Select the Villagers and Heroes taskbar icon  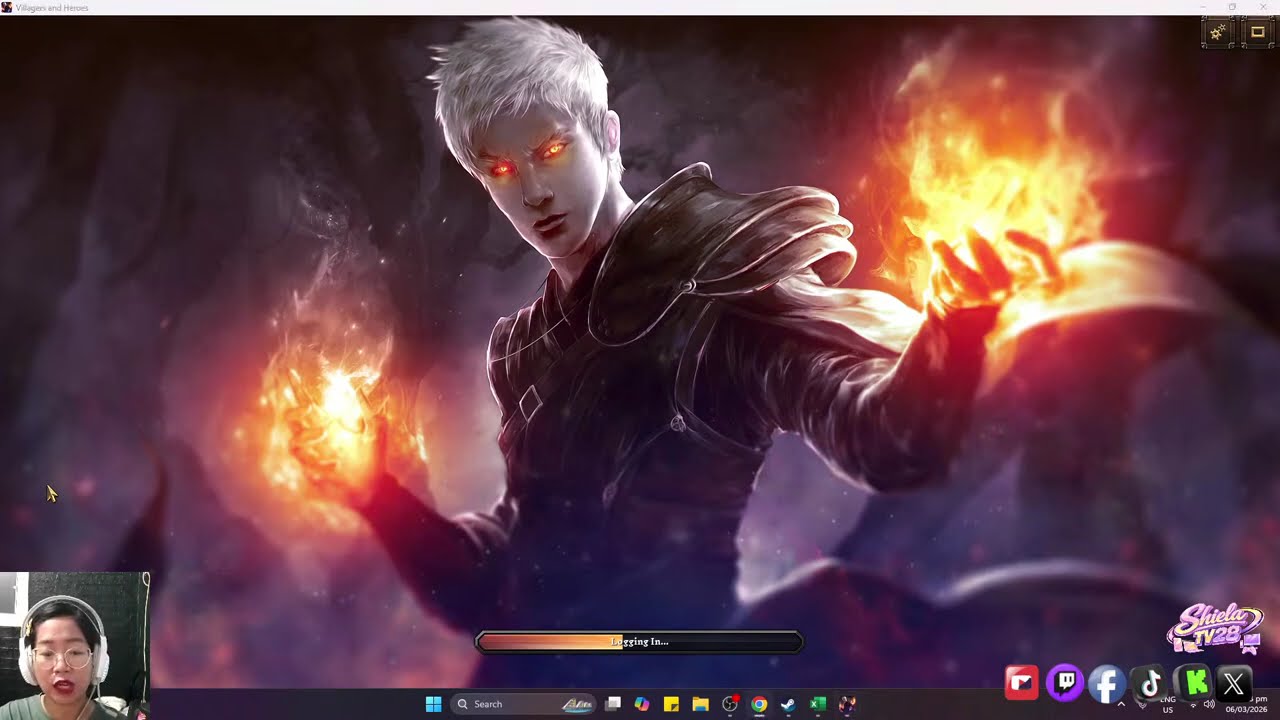click(x=847, y=704)
